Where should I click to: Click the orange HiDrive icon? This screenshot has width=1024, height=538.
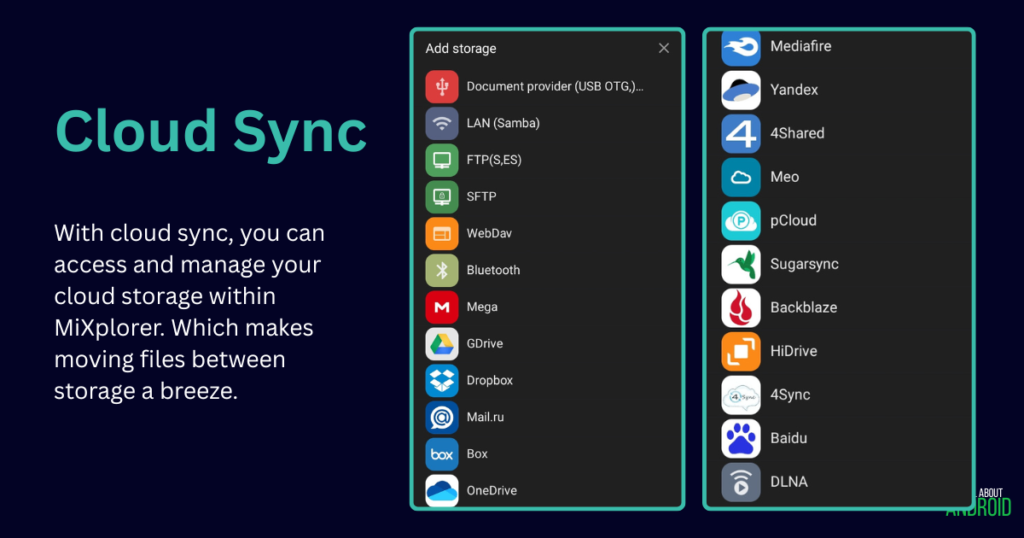point(741,351)
